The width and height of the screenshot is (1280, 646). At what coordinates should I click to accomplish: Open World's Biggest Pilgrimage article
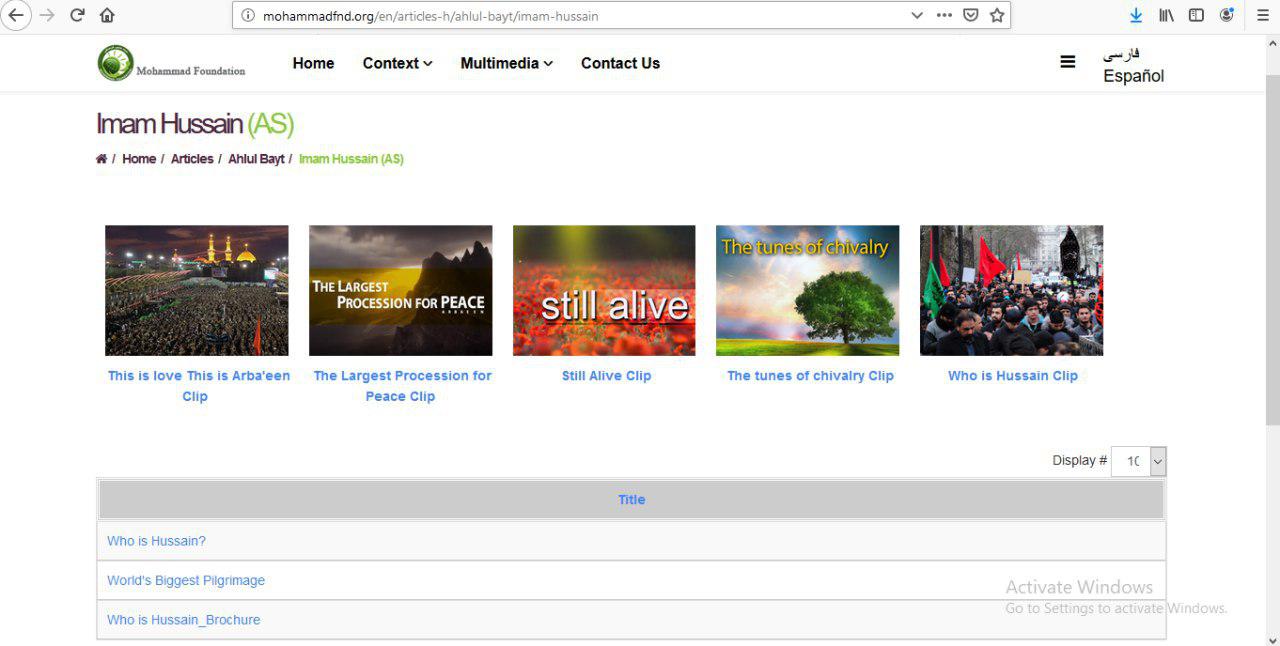point(186,581)
